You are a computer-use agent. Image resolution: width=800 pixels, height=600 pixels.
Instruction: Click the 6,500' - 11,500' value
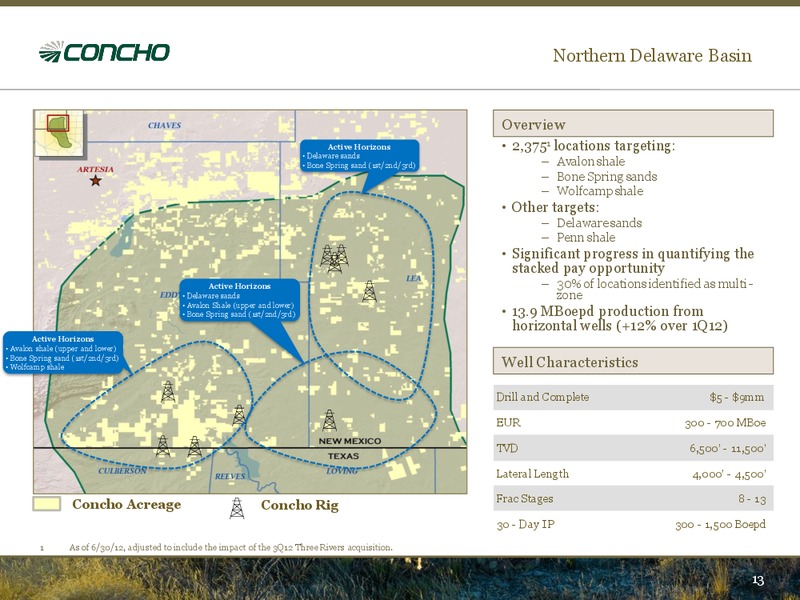[728, 448]
